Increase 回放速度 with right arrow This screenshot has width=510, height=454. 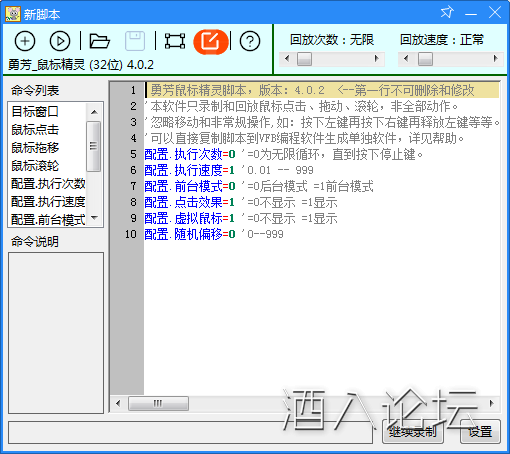tap(496, 59)
